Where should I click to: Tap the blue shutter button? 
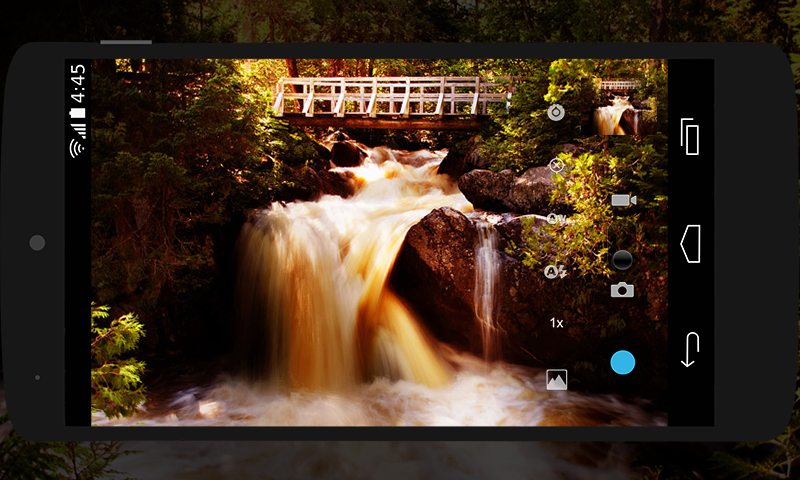tap(622, 362)
